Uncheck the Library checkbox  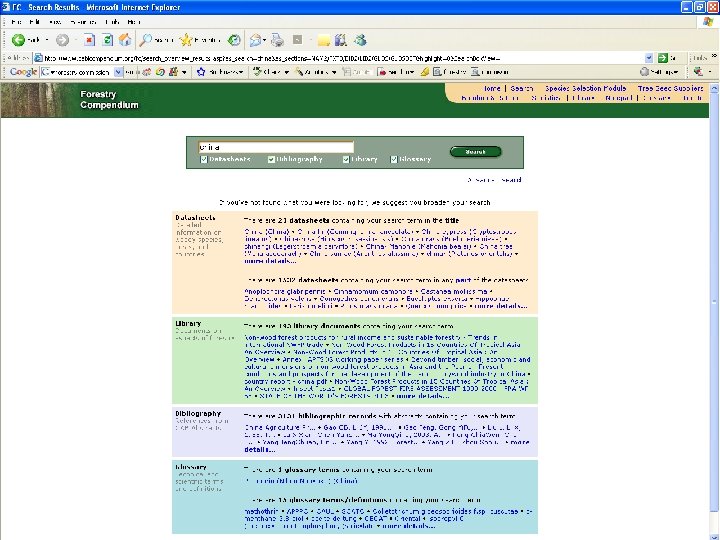[x=346, y=159]
